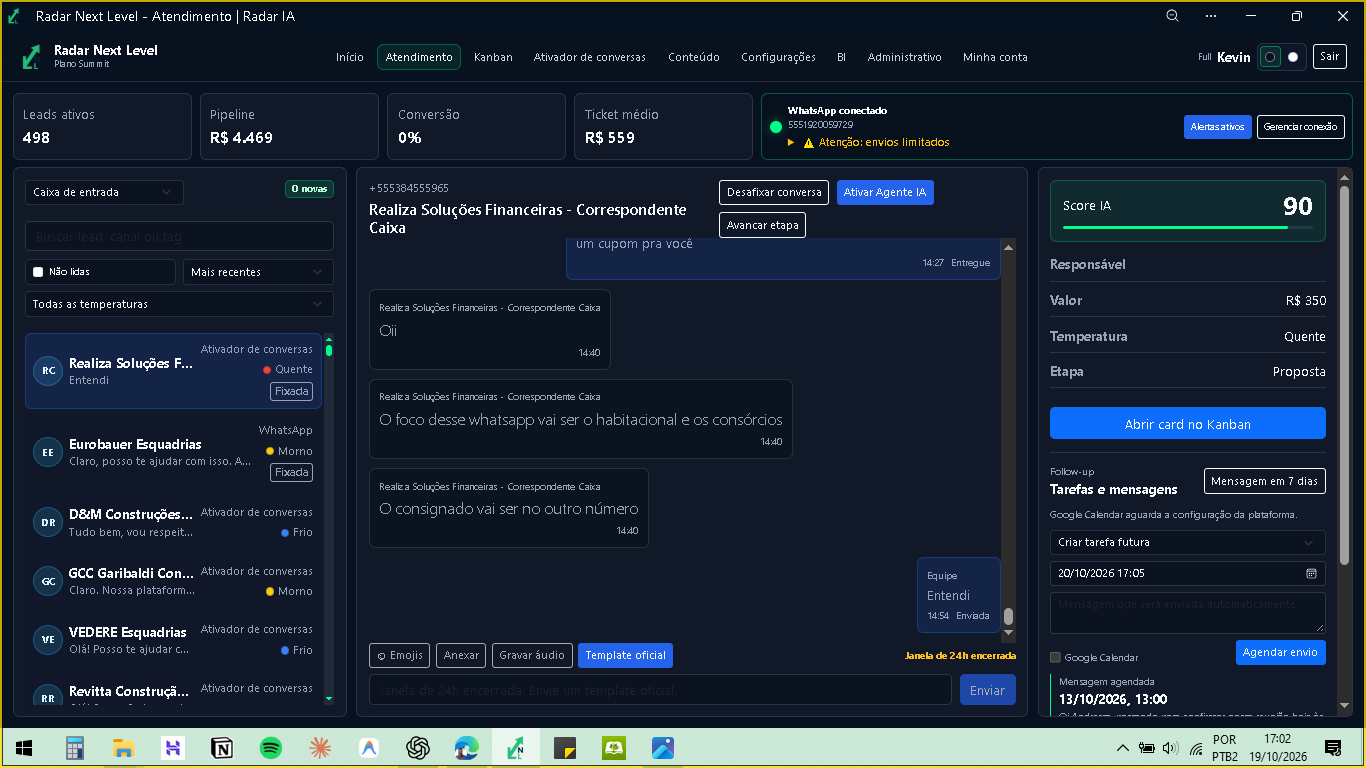Click the Radar Next Level logo icon
This screenshot has width=1366, height=768.
click(31, 57)
